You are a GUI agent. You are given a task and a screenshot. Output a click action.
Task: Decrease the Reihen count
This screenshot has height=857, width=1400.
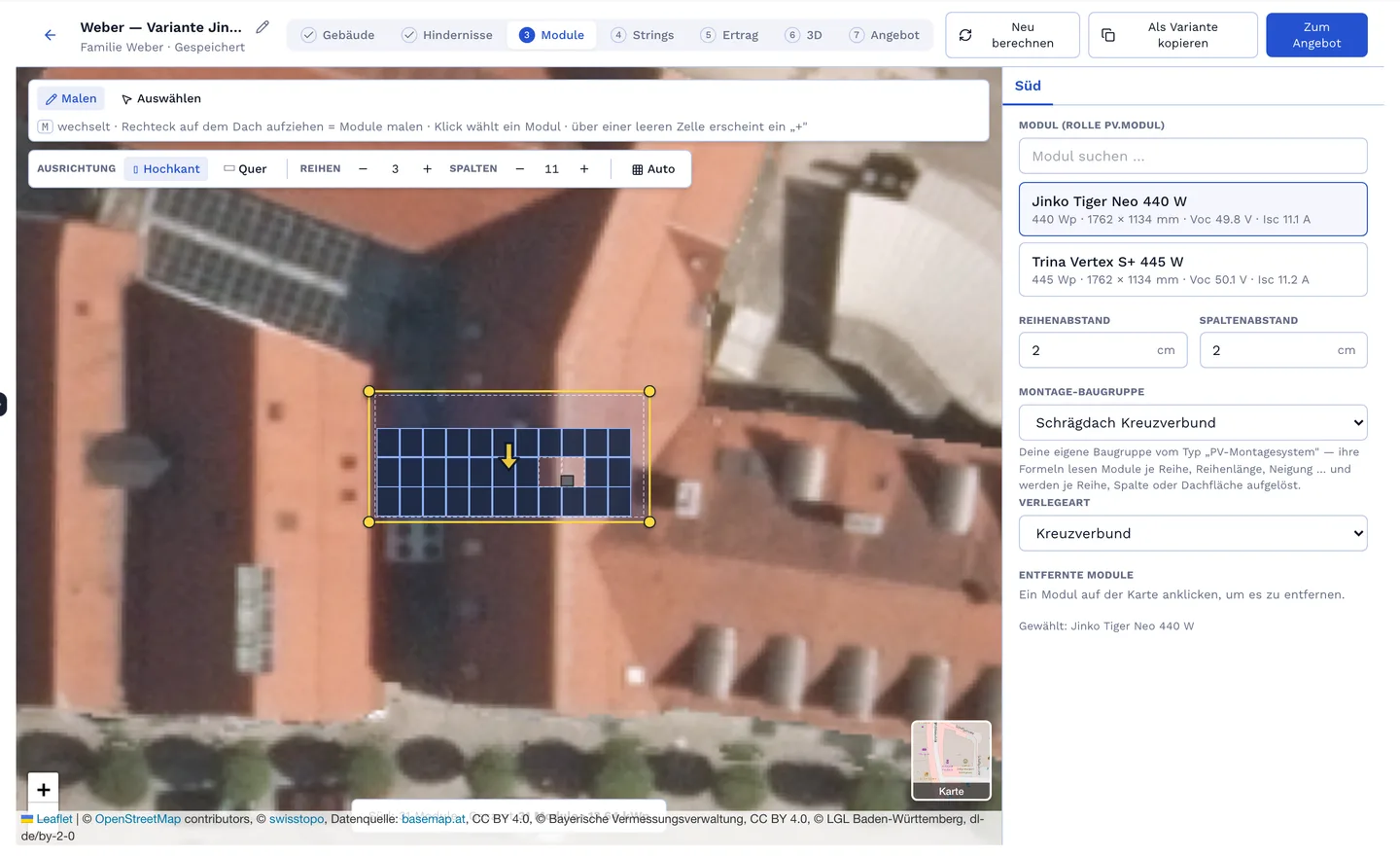tap(363, 169)
